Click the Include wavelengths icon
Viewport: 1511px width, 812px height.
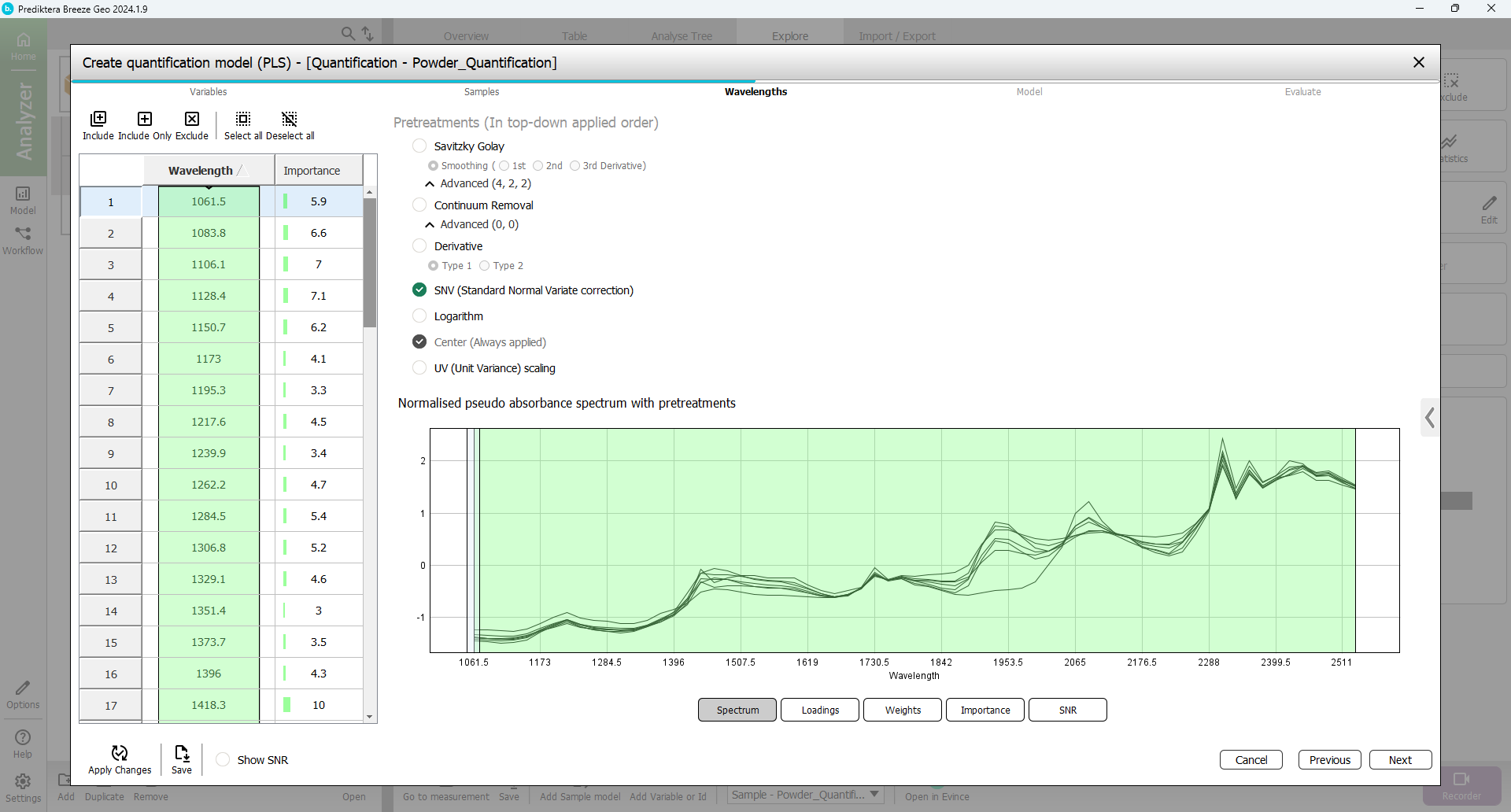point(98,120)
